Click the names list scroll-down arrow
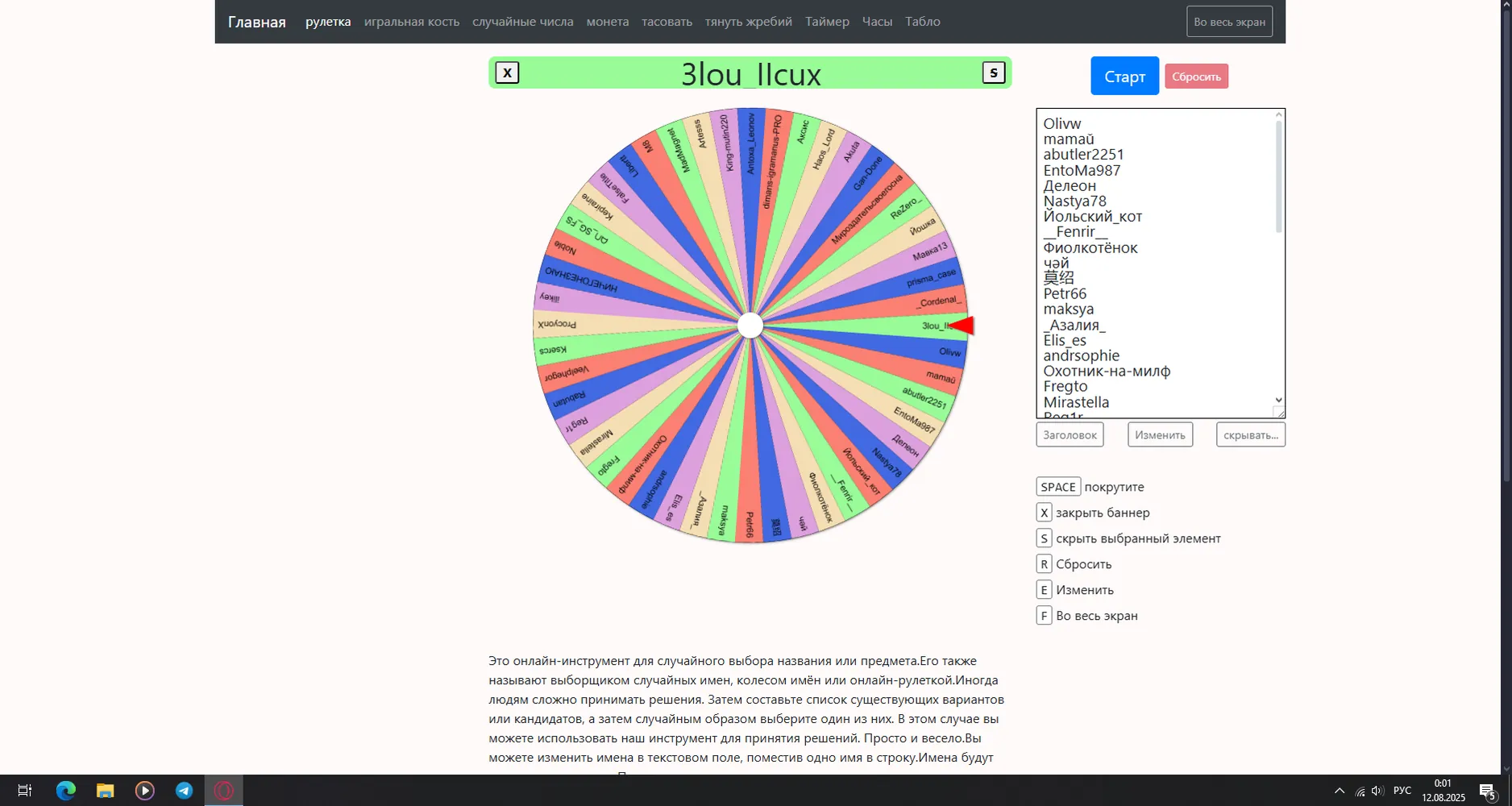 tap(1278, 400)
